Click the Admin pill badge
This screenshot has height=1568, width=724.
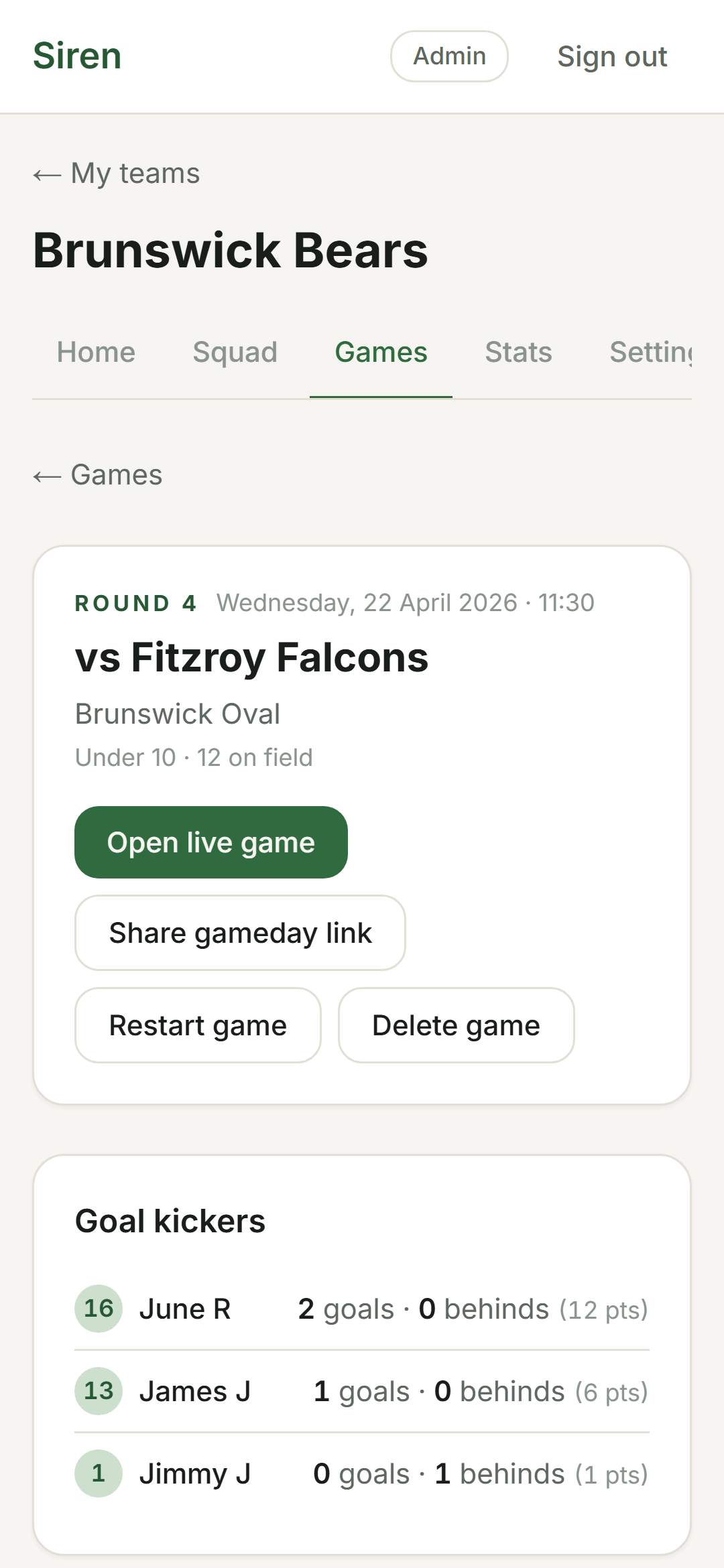click(448, 56)
